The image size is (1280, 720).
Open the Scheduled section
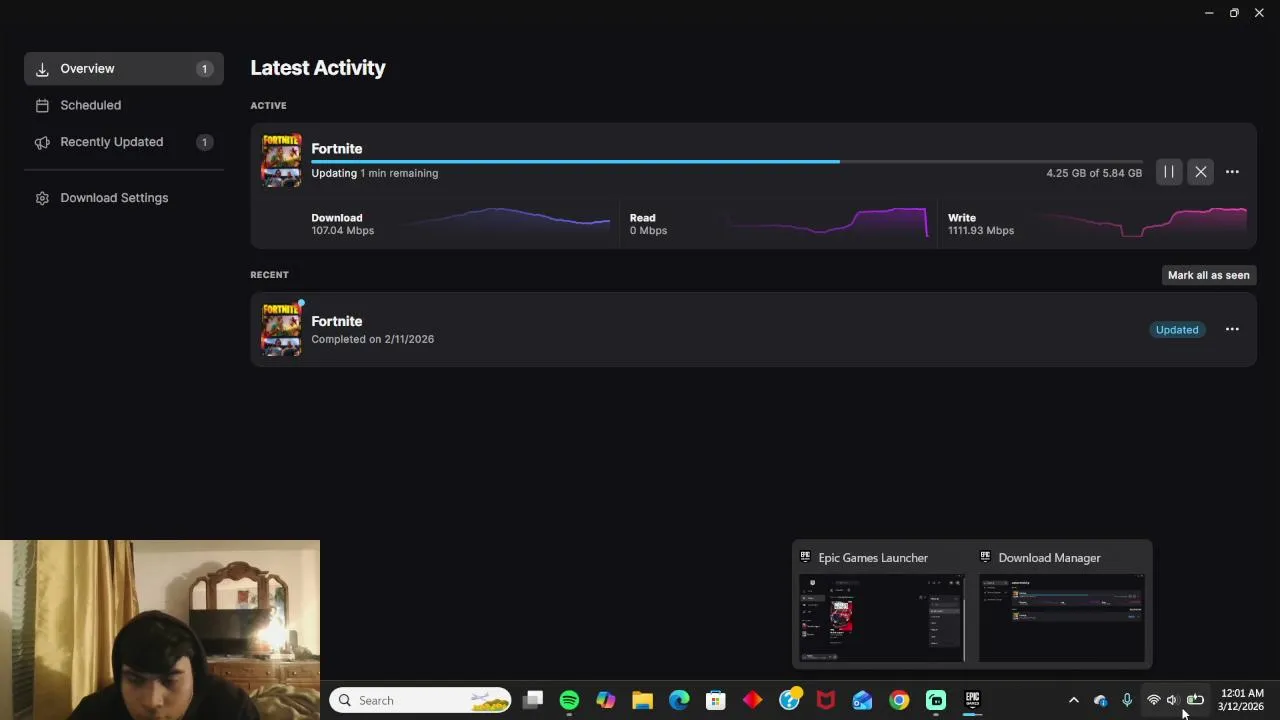[x=124, y=105]
